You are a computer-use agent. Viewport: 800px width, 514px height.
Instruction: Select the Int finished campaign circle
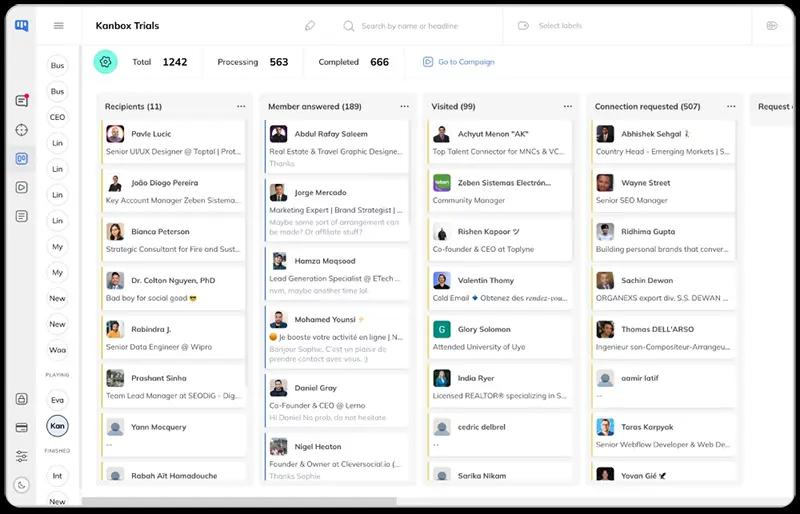coord(57,476)
